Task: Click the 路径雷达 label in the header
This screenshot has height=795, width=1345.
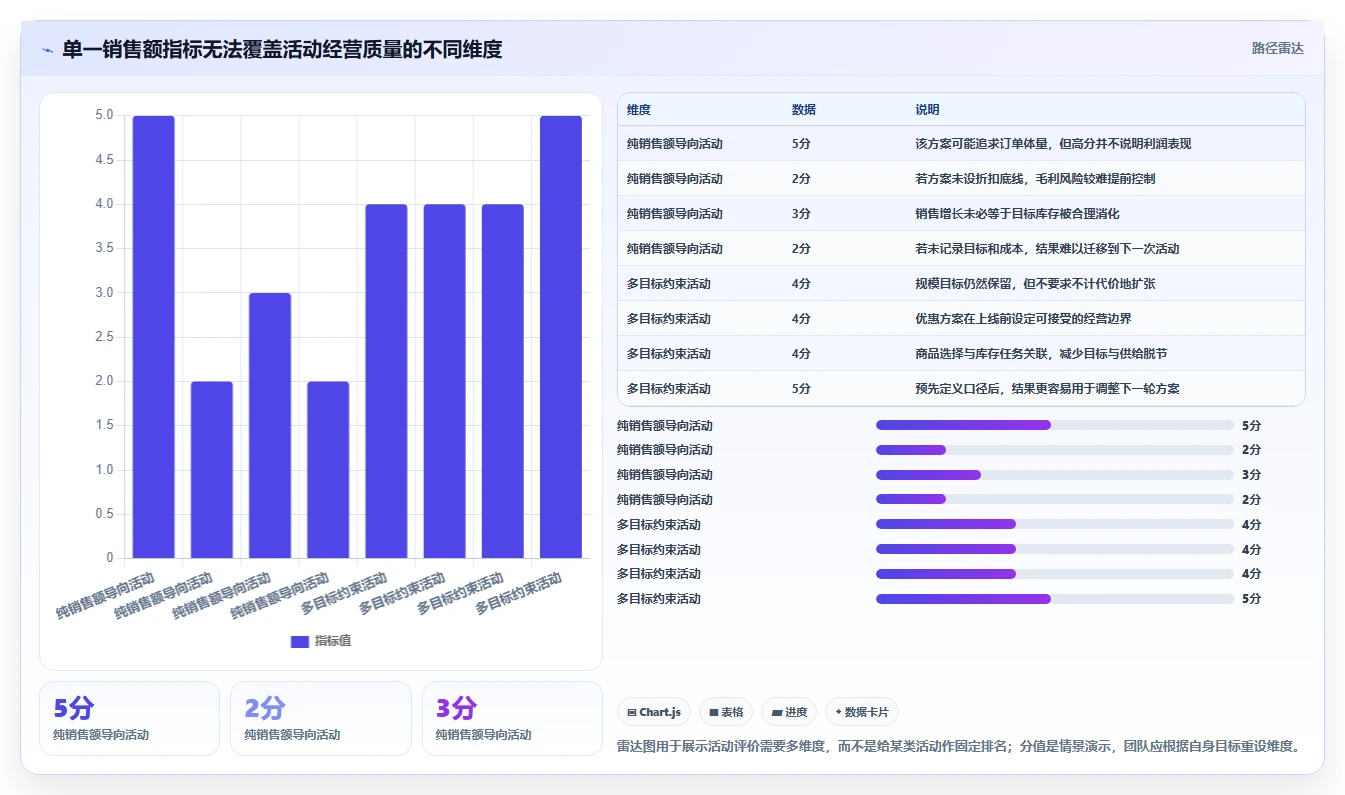Action: [1277, 48]
